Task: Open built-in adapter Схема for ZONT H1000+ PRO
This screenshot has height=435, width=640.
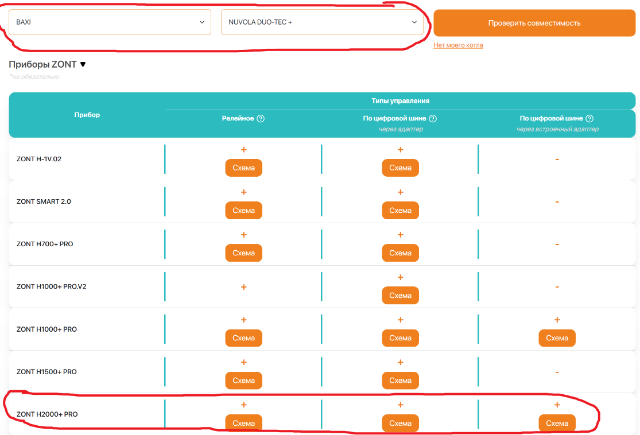Action: click(x=557, y=338)
